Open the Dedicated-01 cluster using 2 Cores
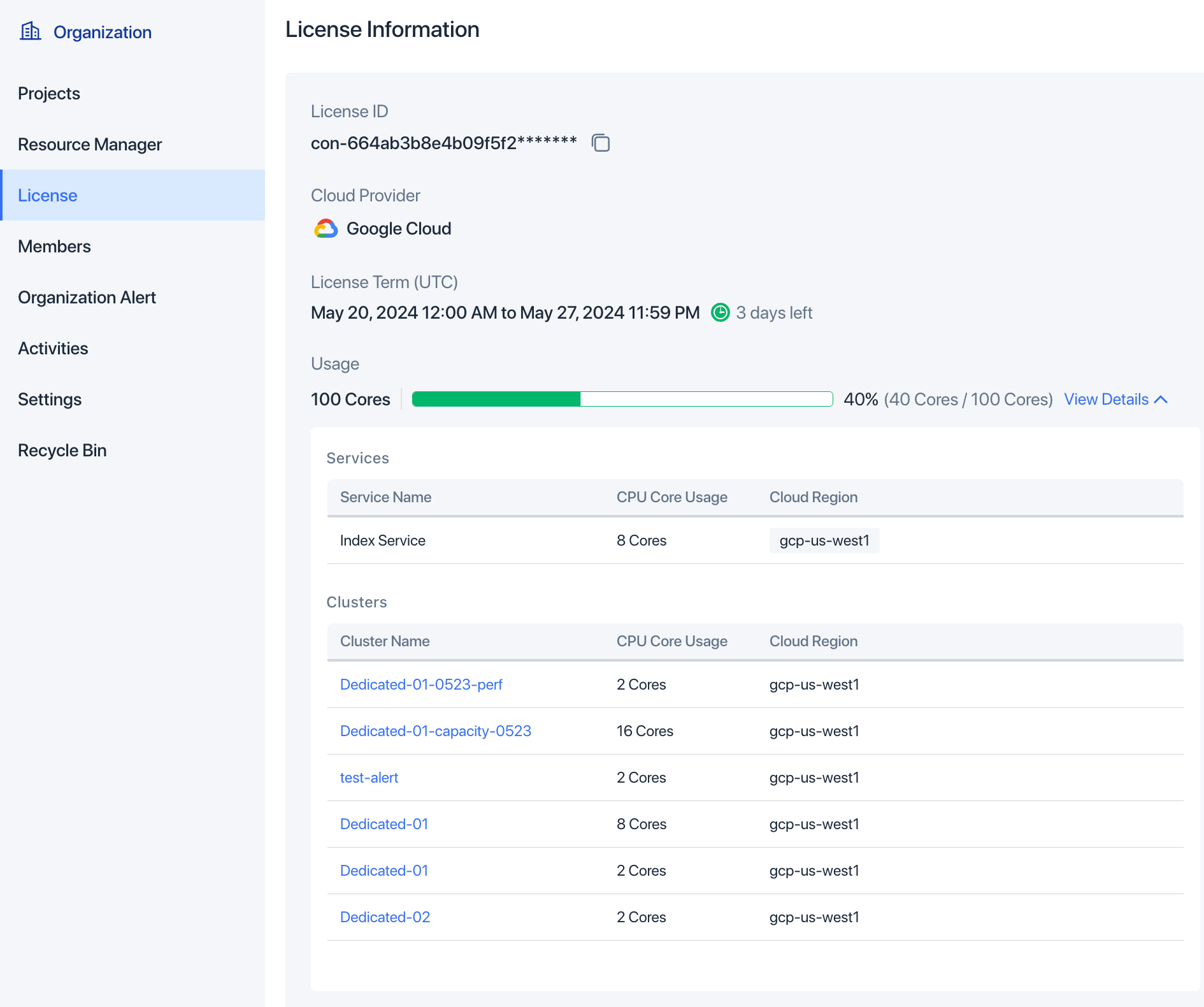Image resolution: width=1204 pixels, height=1007 pixels. [x=384, y=871]
